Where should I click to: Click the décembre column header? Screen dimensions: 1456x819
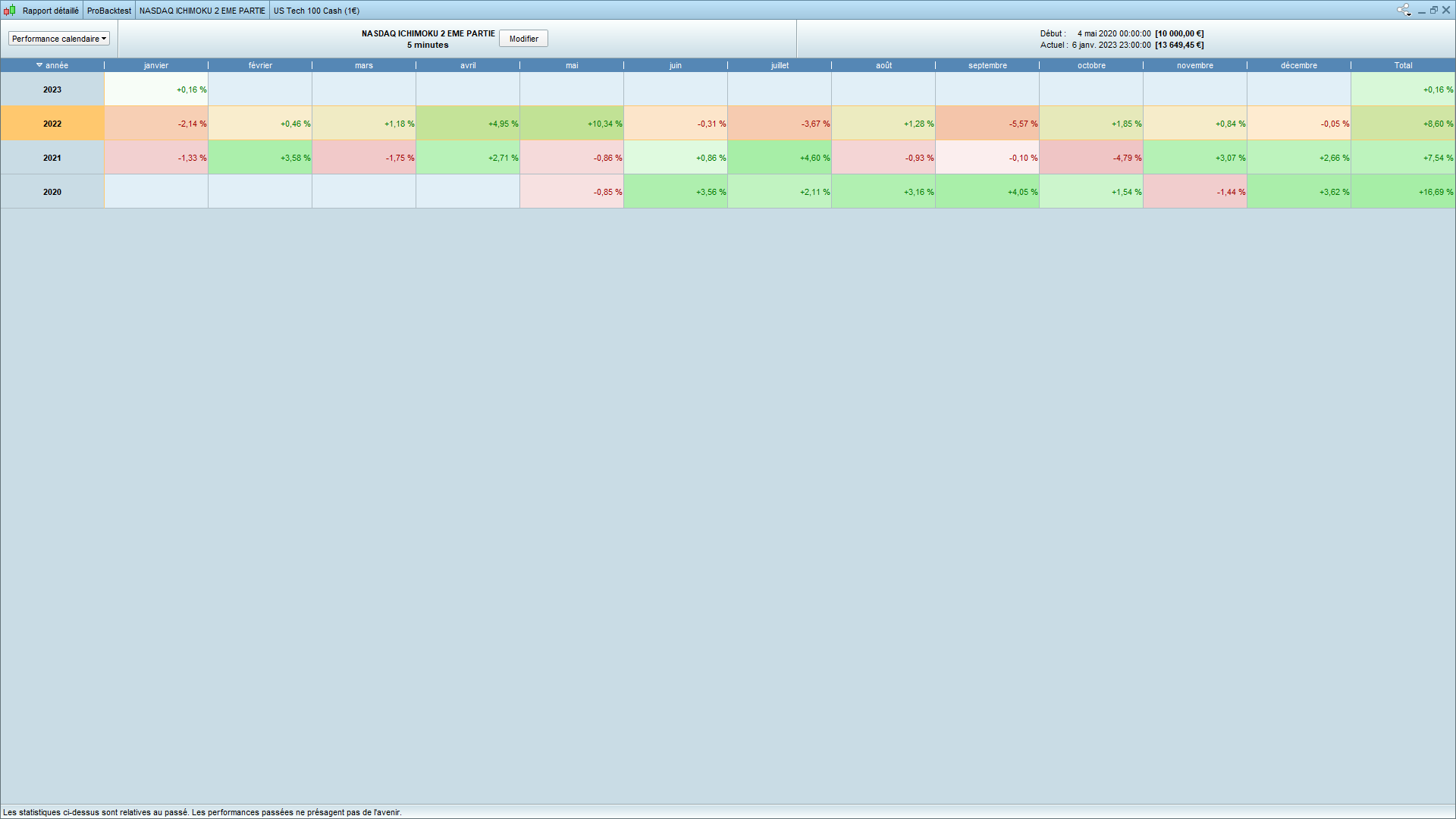point(1299,65)
